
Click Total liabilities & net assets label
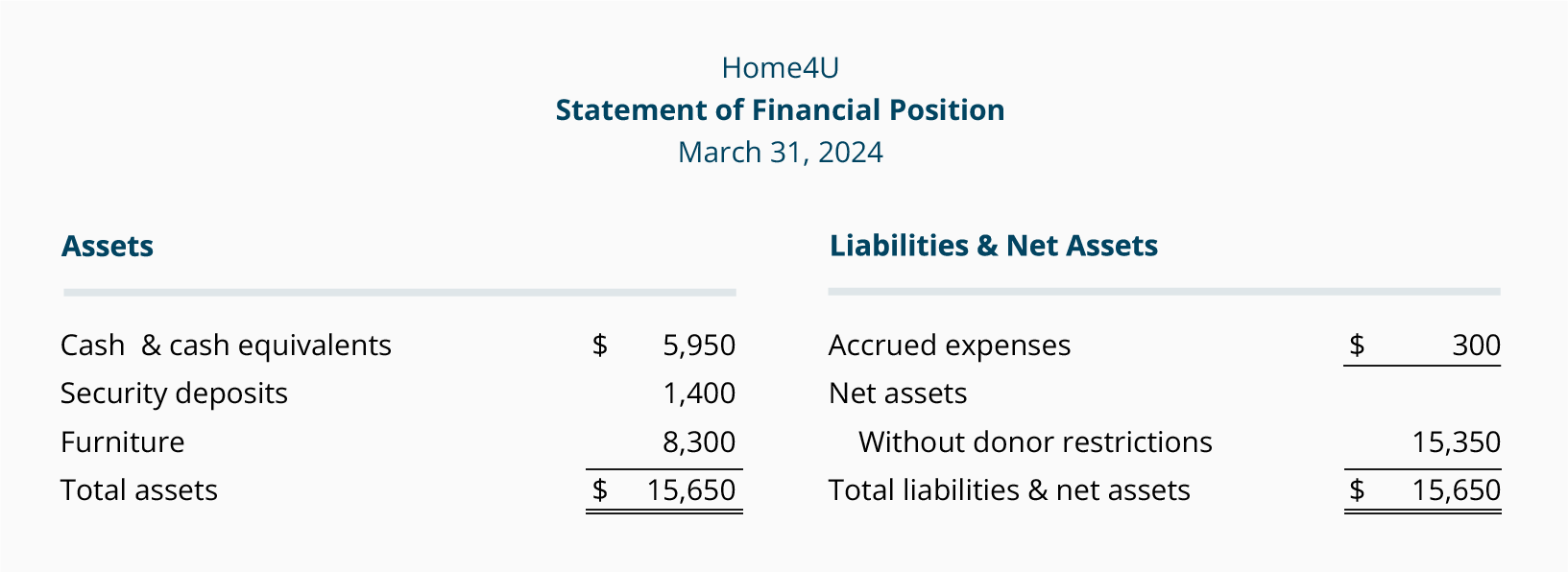click(1009, 490)
